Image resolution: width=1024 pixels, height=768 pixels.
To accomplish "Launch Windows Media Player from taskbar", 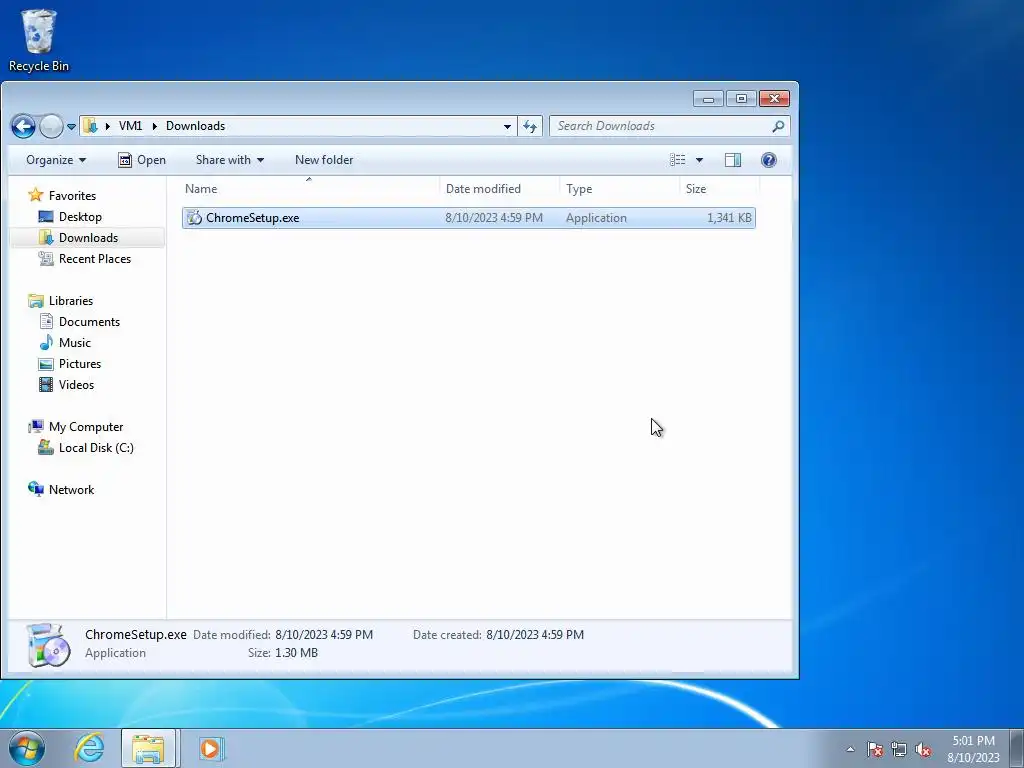I will tap(210, 748).
